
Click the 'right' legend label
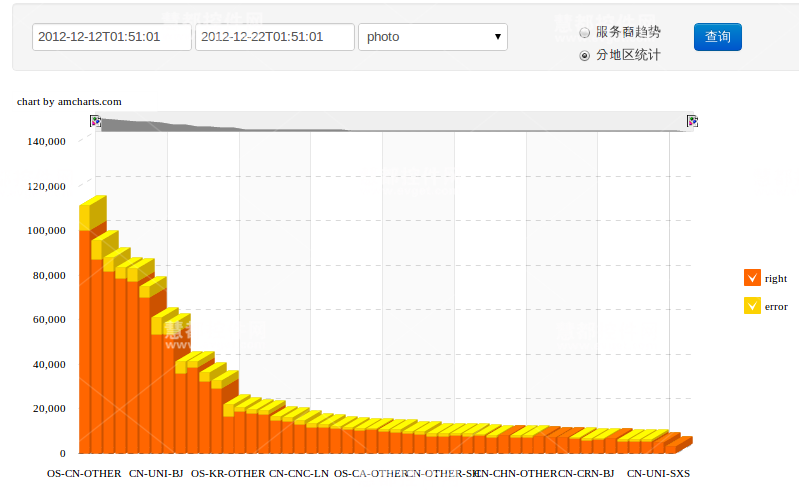(x=776, y=279)
